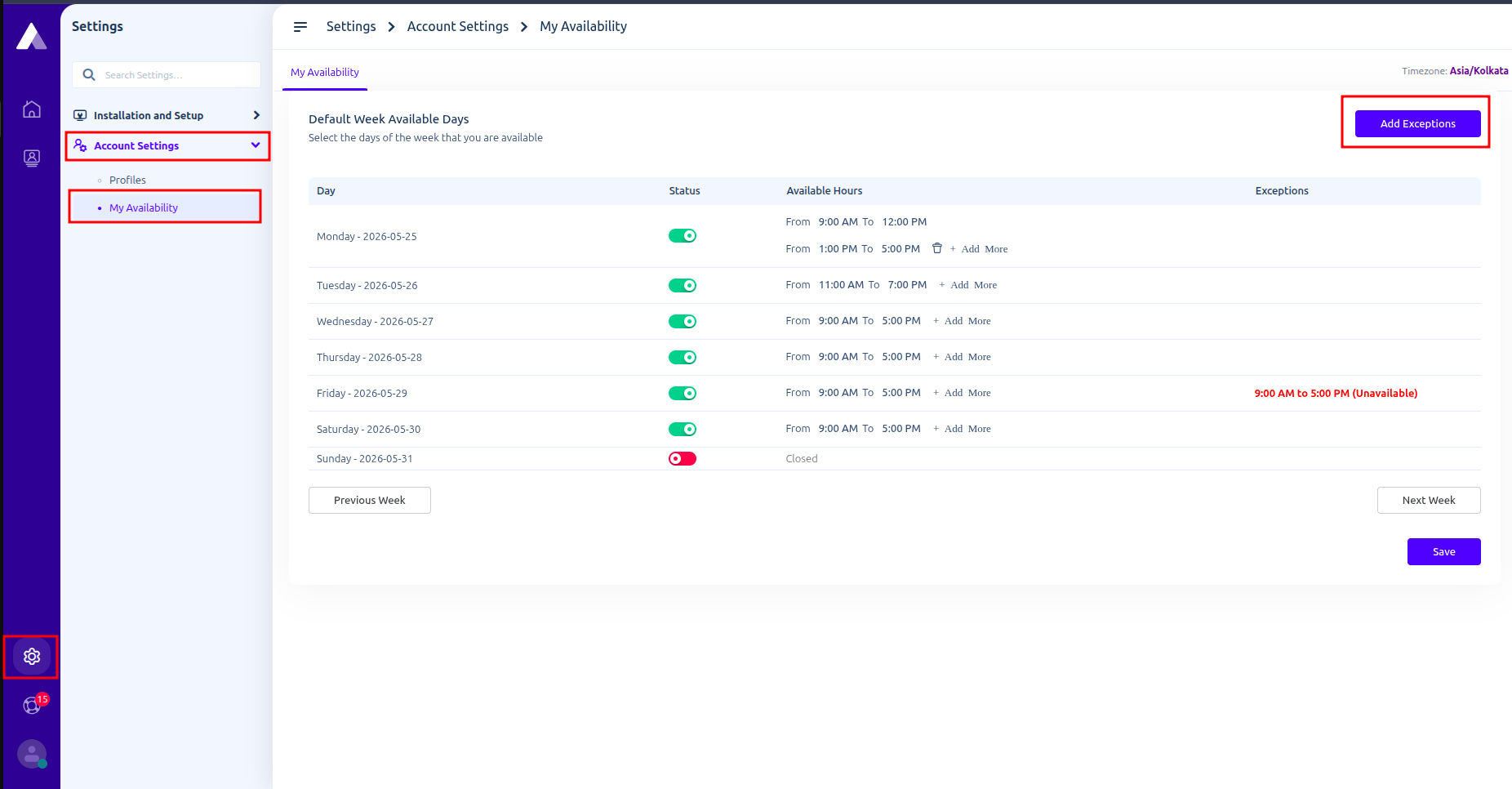
Task: Open the settings gear icon
Action: pos(32,657)
